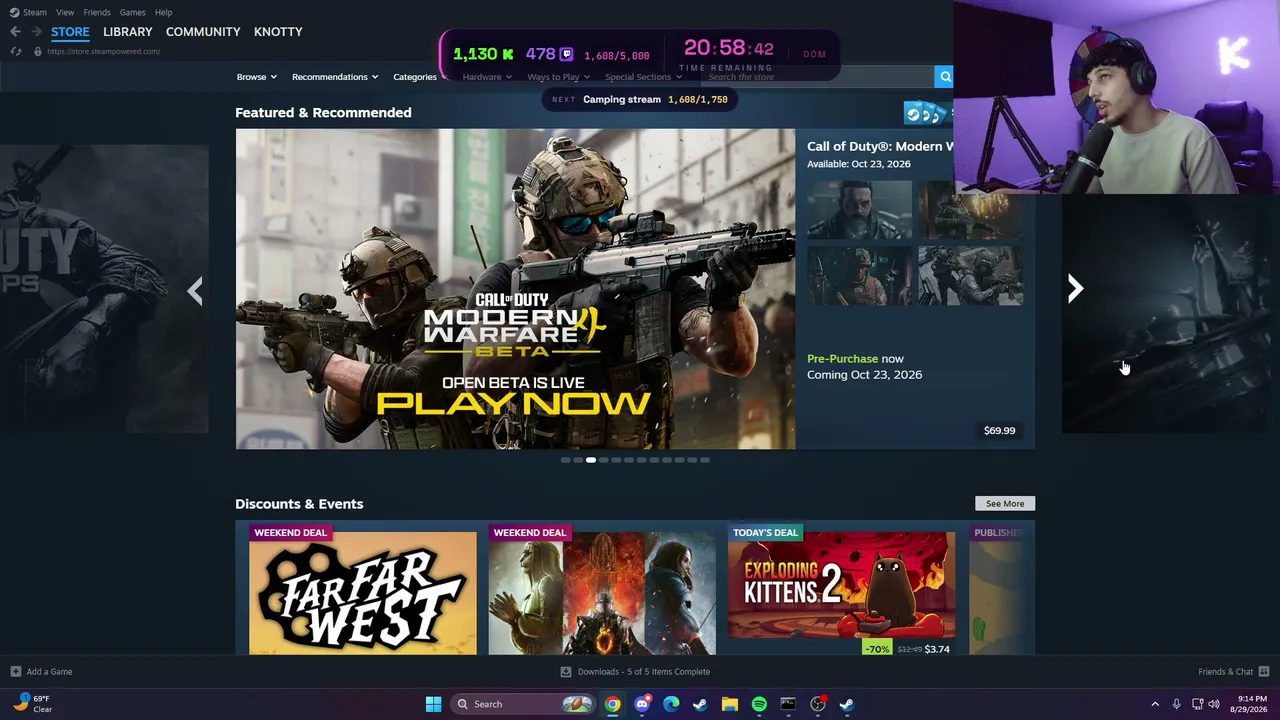Screen dimensions: 1280x720
Task: Click the See More button for Discounts & Events
Action: (1005, 504)
